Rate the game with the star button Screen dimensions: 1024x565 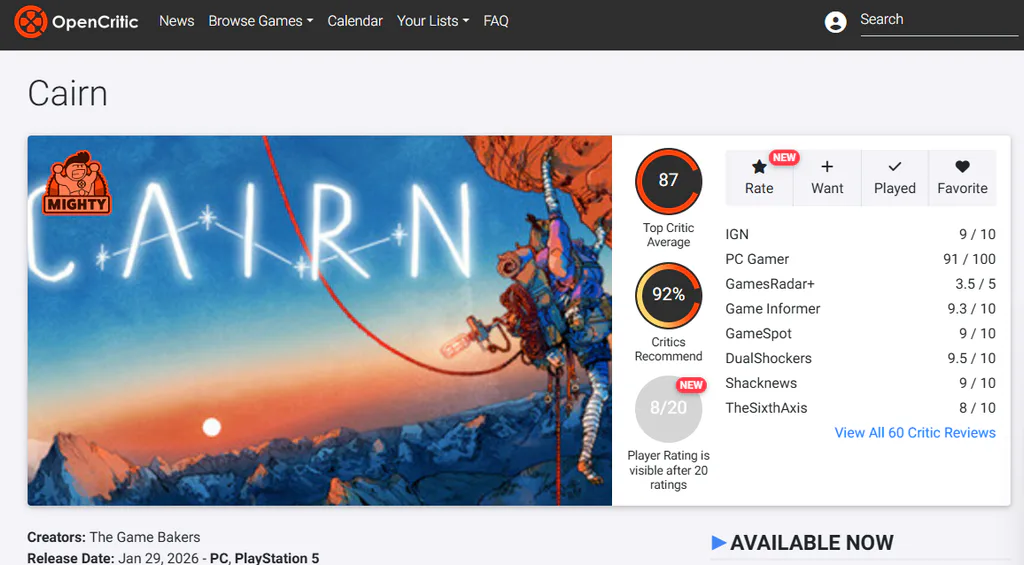click(759, 178)
